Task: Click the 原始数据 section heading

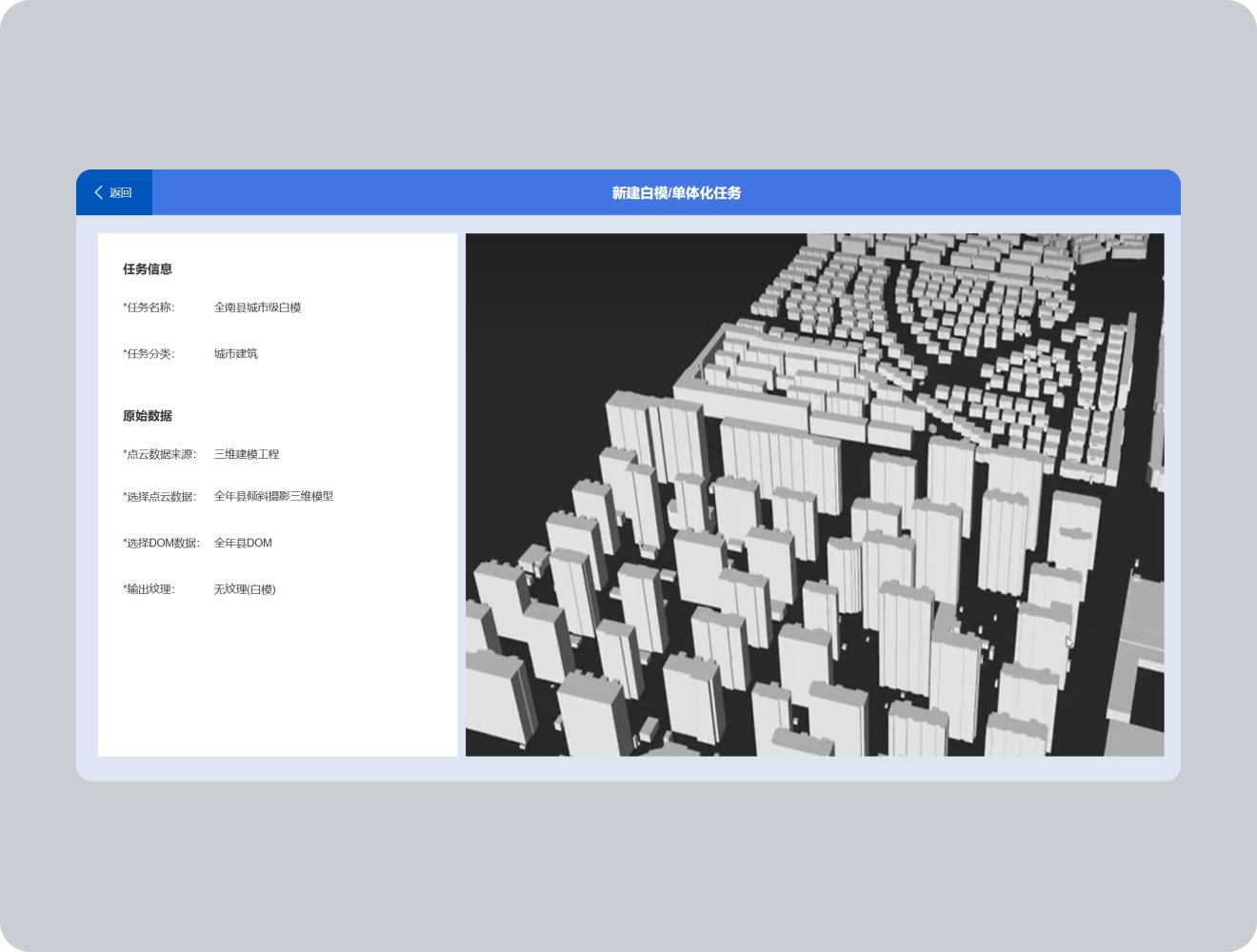Action: coord(148,416)
